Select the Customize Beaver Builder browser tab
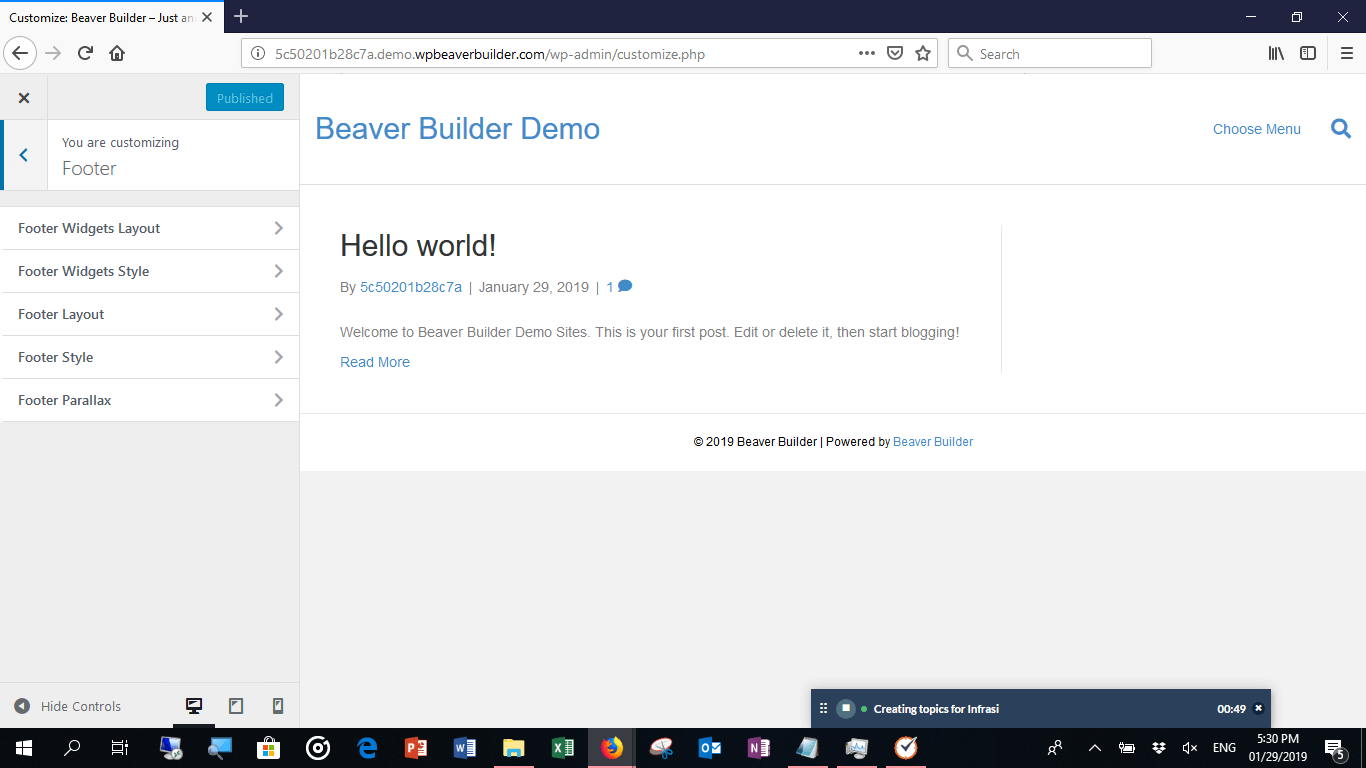The image size is (1366, 768). [100, 16]
